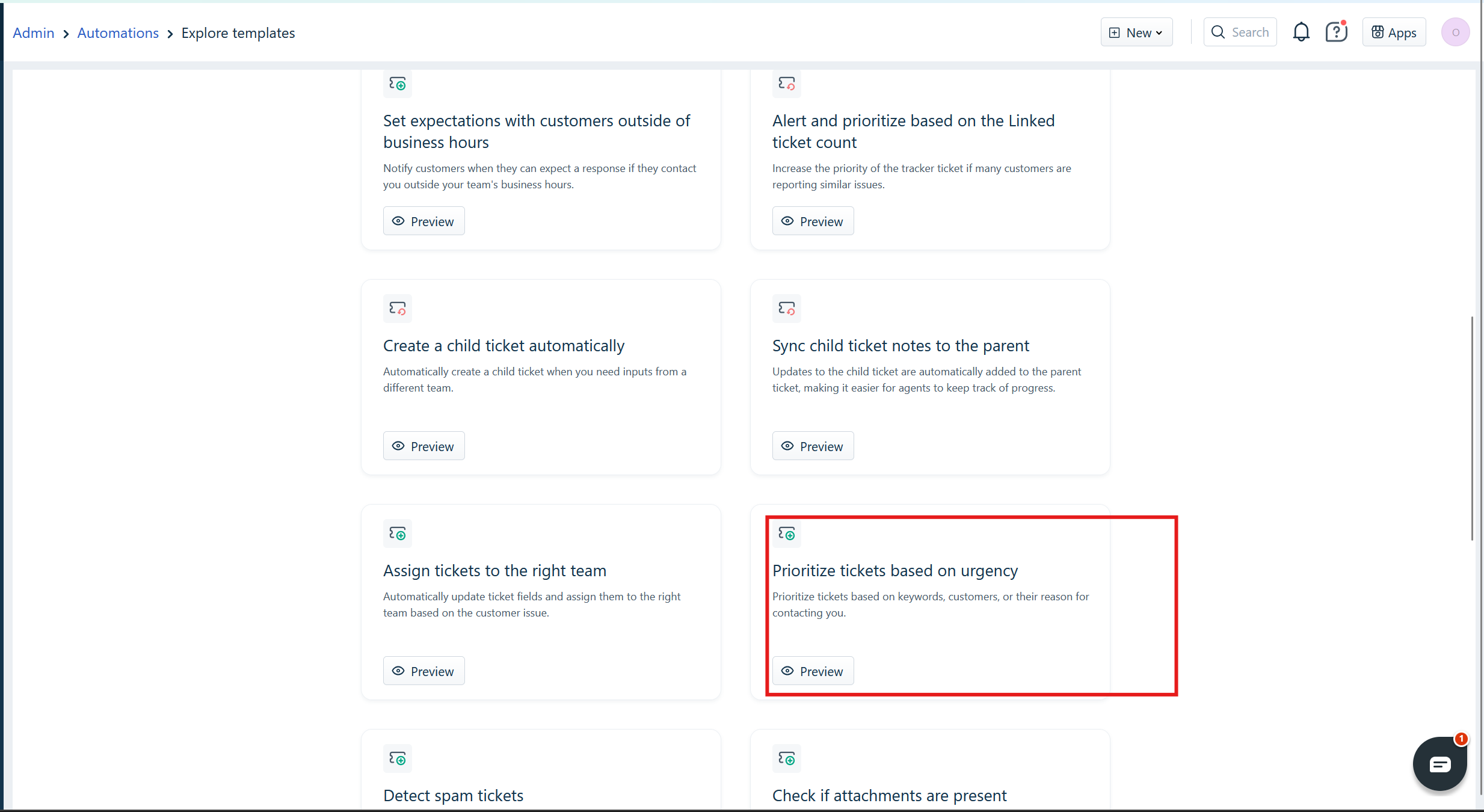
Task: Click Explore templates breadcrumb text
Action: tap(238, 33)
